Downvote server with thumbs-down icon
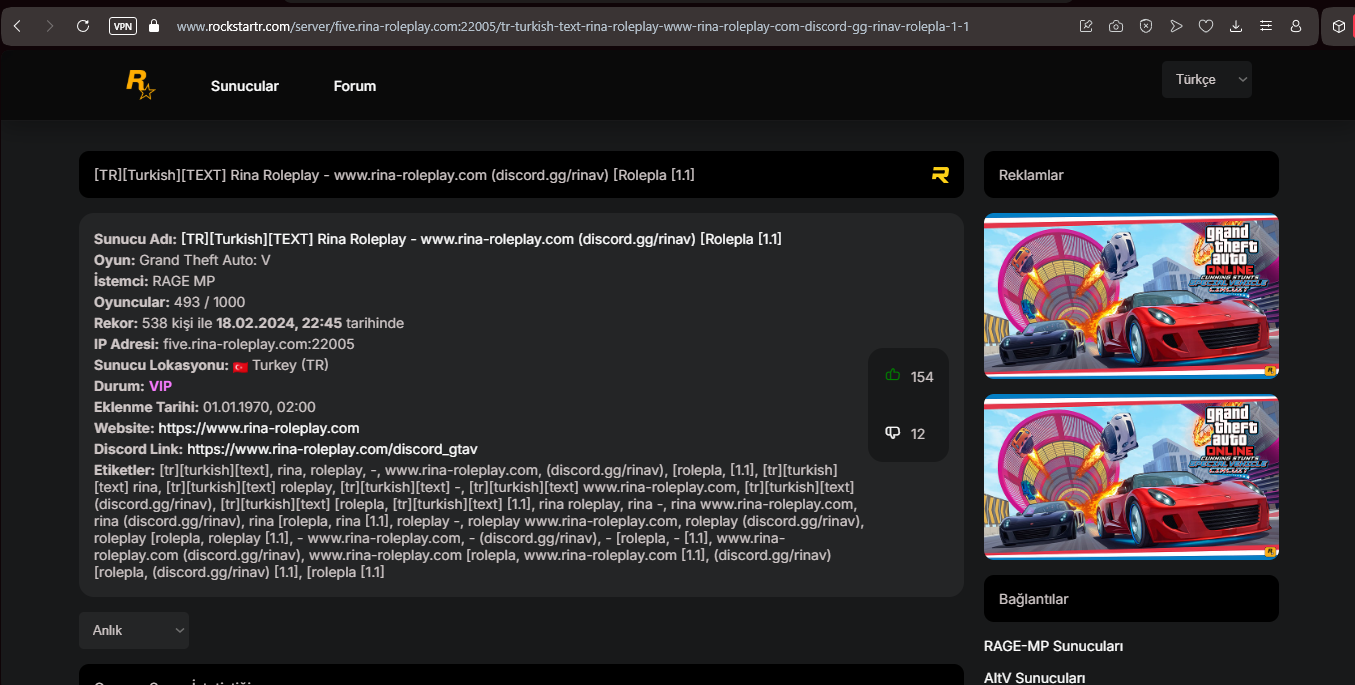The height and width of the screenshot is (685, 1355). pyautogui.click(x=893, y=432)
